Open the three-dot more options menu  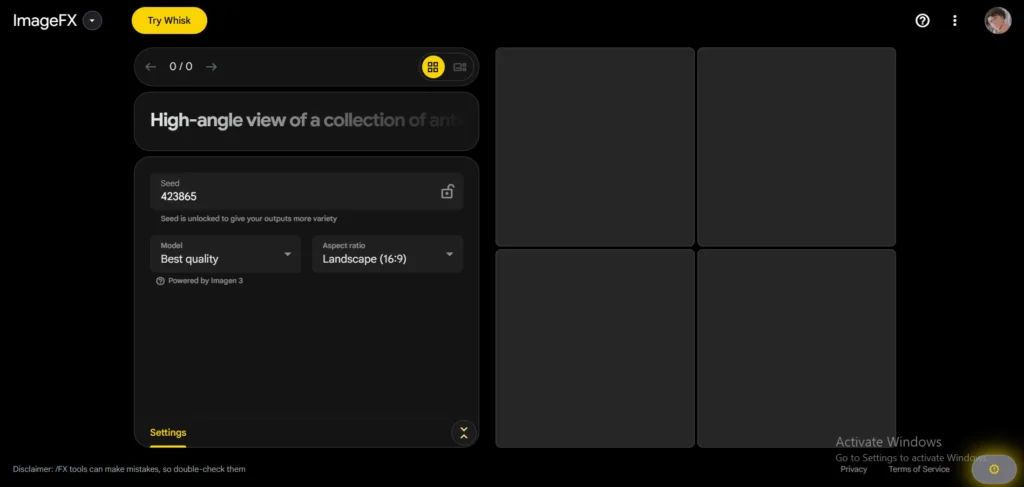click(955, 21)
